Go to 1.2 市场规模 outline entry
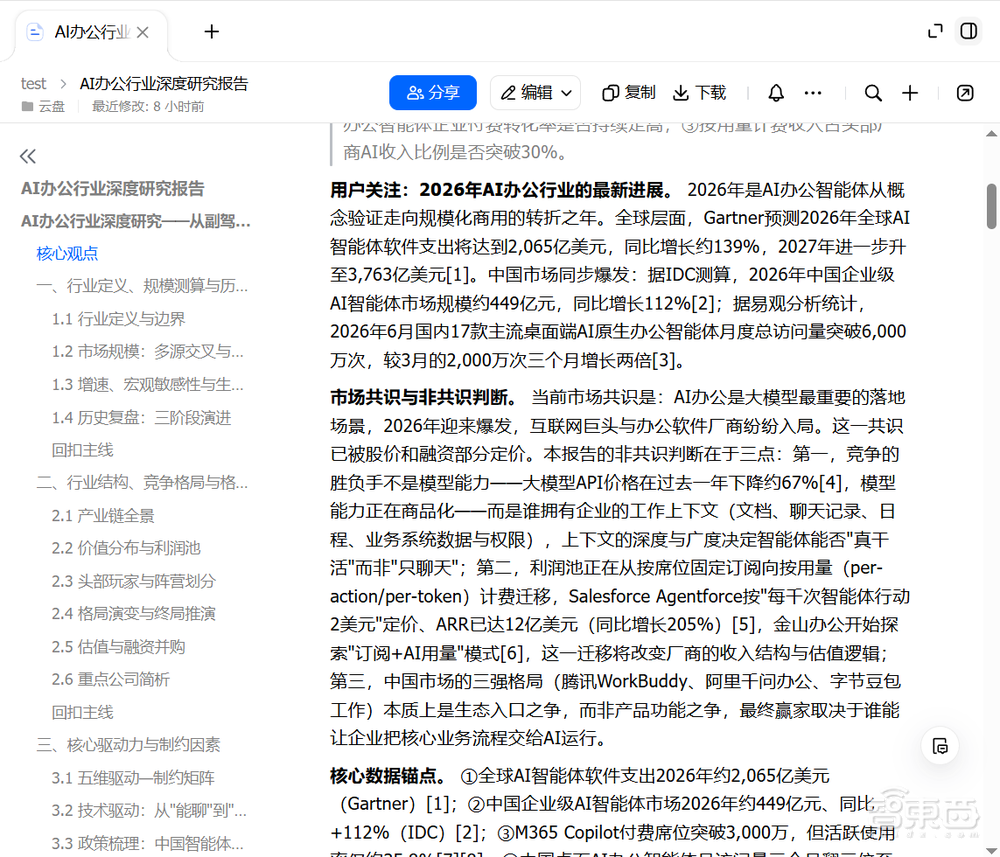Image resolution: width=1000 pixels, height=857 pixels. coord(147,351)
